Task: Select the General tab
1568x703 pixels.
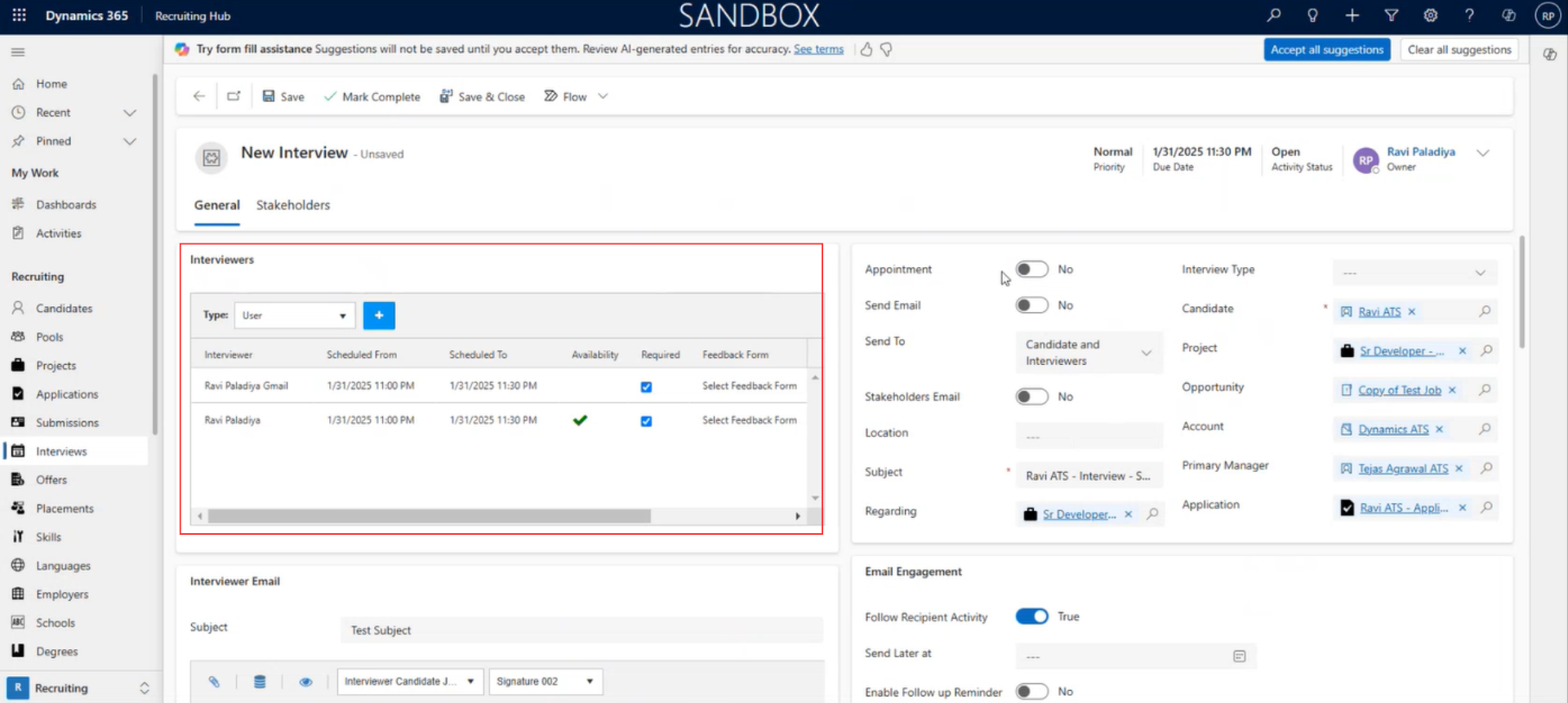Action: point(216,205)
